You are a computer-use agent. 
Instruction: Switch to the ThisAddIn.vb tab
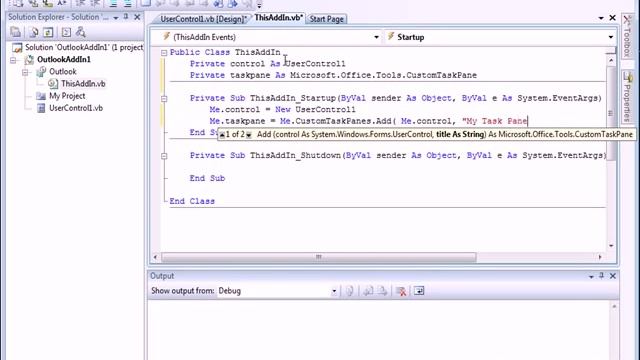point(278,18)
